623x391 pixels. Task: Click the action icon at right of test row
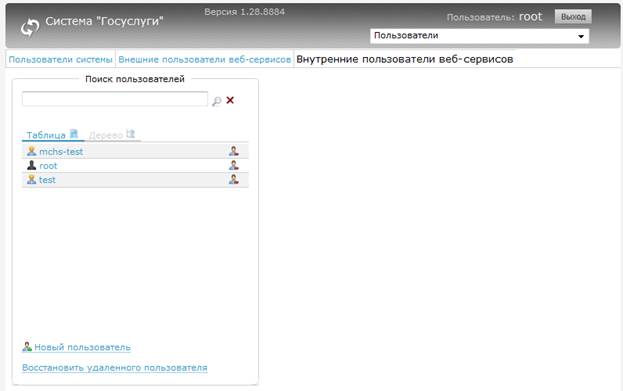(234, 179)
